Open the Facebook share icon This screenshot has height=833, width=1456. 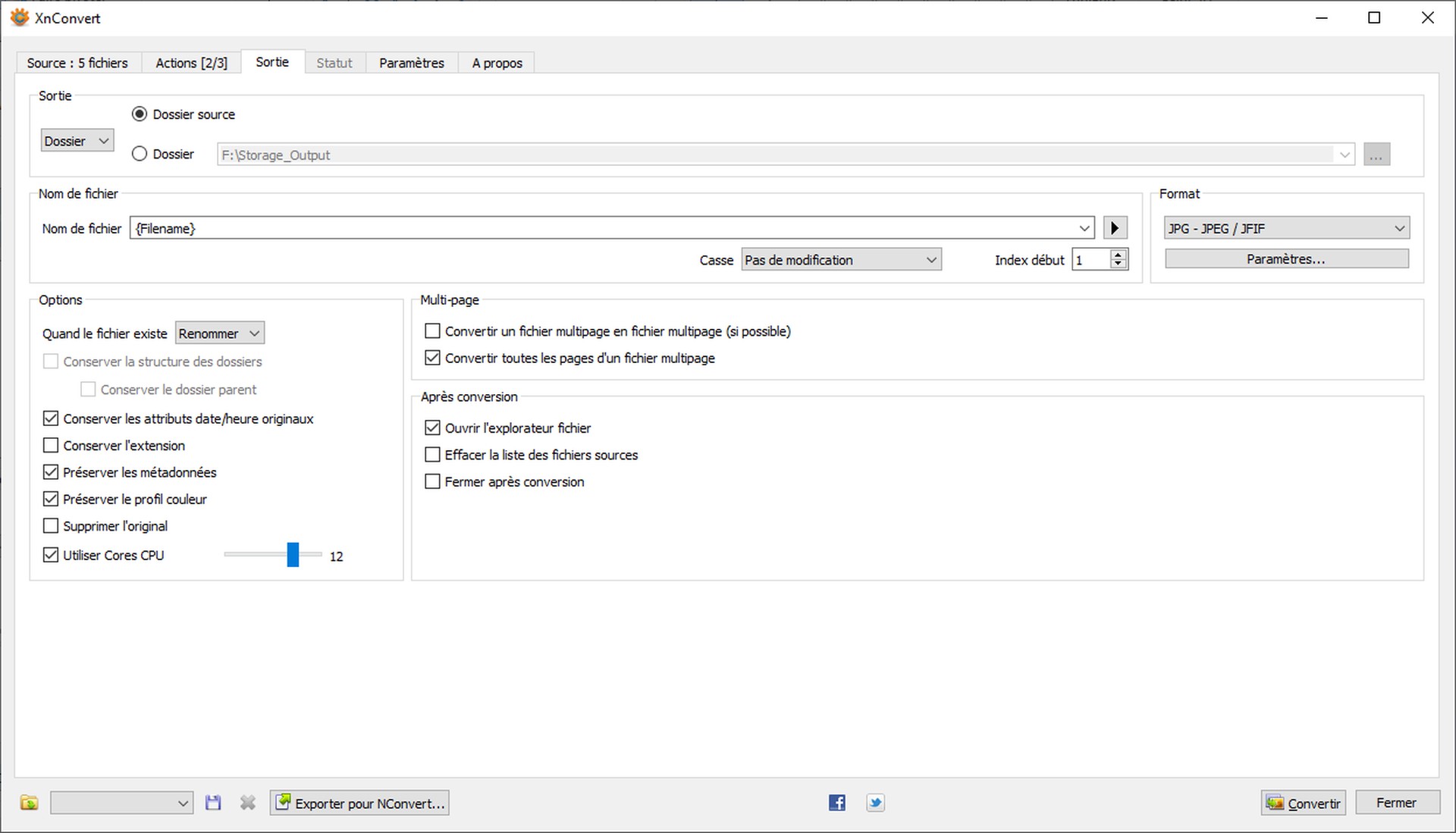(836, 803)
